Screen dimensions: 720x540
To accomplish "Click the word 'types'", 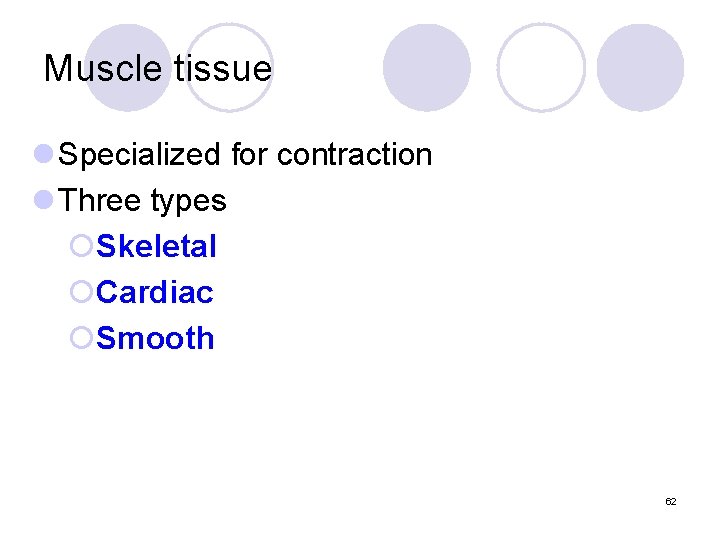I will (188, 201).
